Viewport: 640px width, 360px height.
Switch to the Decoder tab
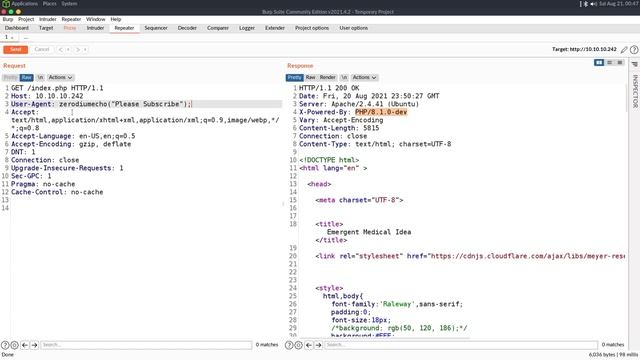[x=187, y=28]
